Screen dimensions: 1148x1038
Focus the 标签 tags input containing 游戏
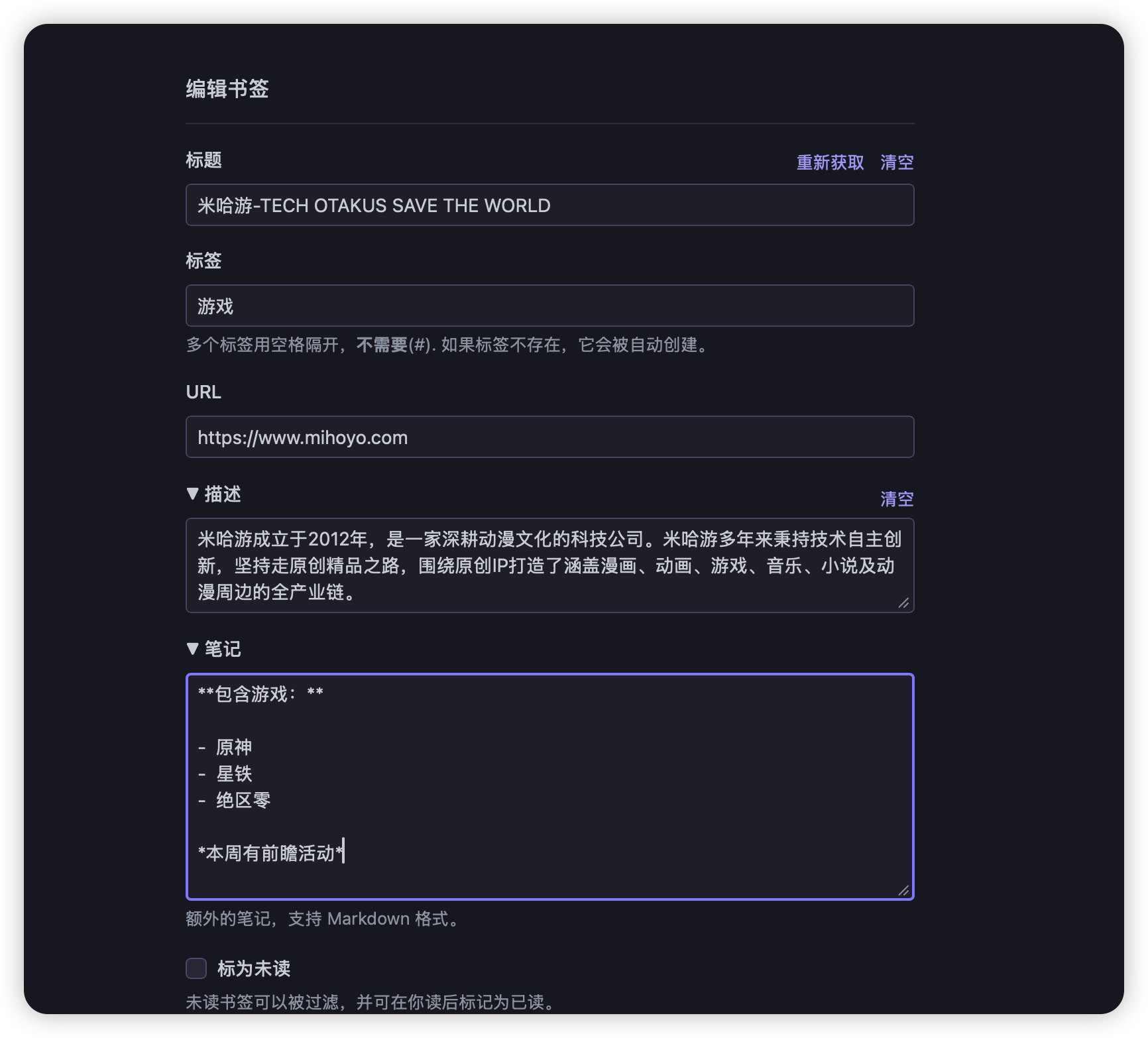549,306
